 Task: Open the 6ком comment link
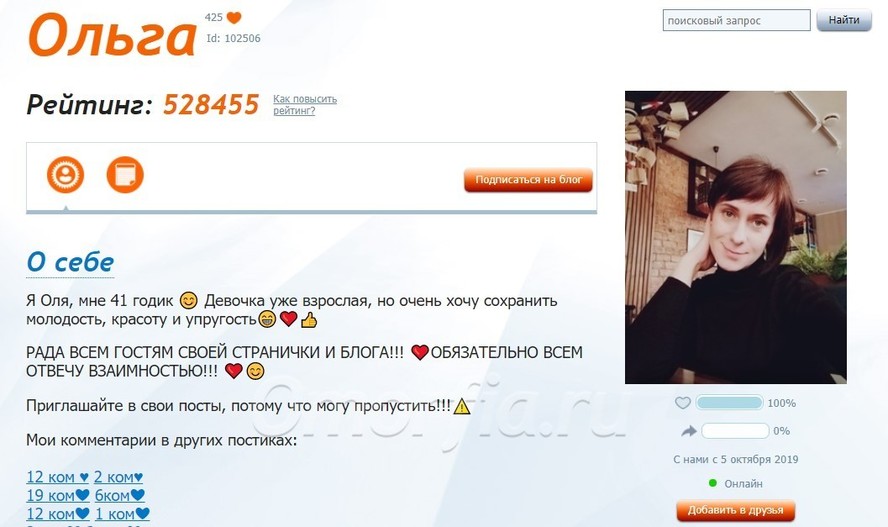(120, 495)
